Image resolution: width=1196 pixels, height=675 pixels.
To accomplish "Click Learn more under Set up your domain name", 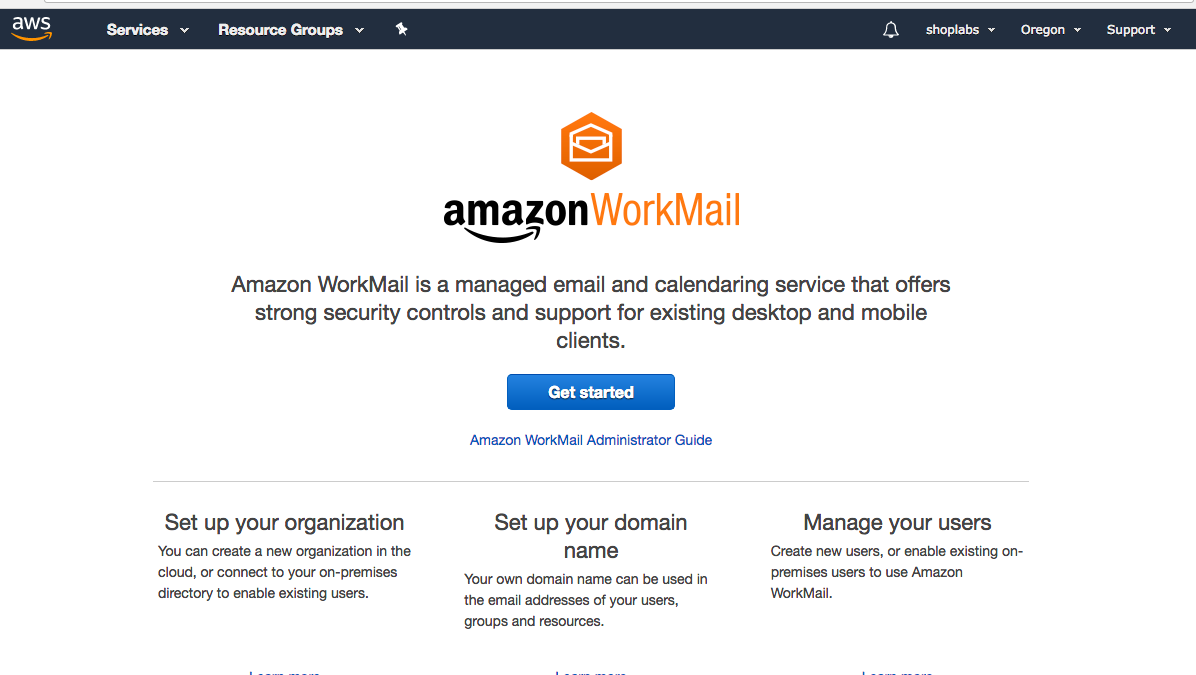I will tap(590, 672).
